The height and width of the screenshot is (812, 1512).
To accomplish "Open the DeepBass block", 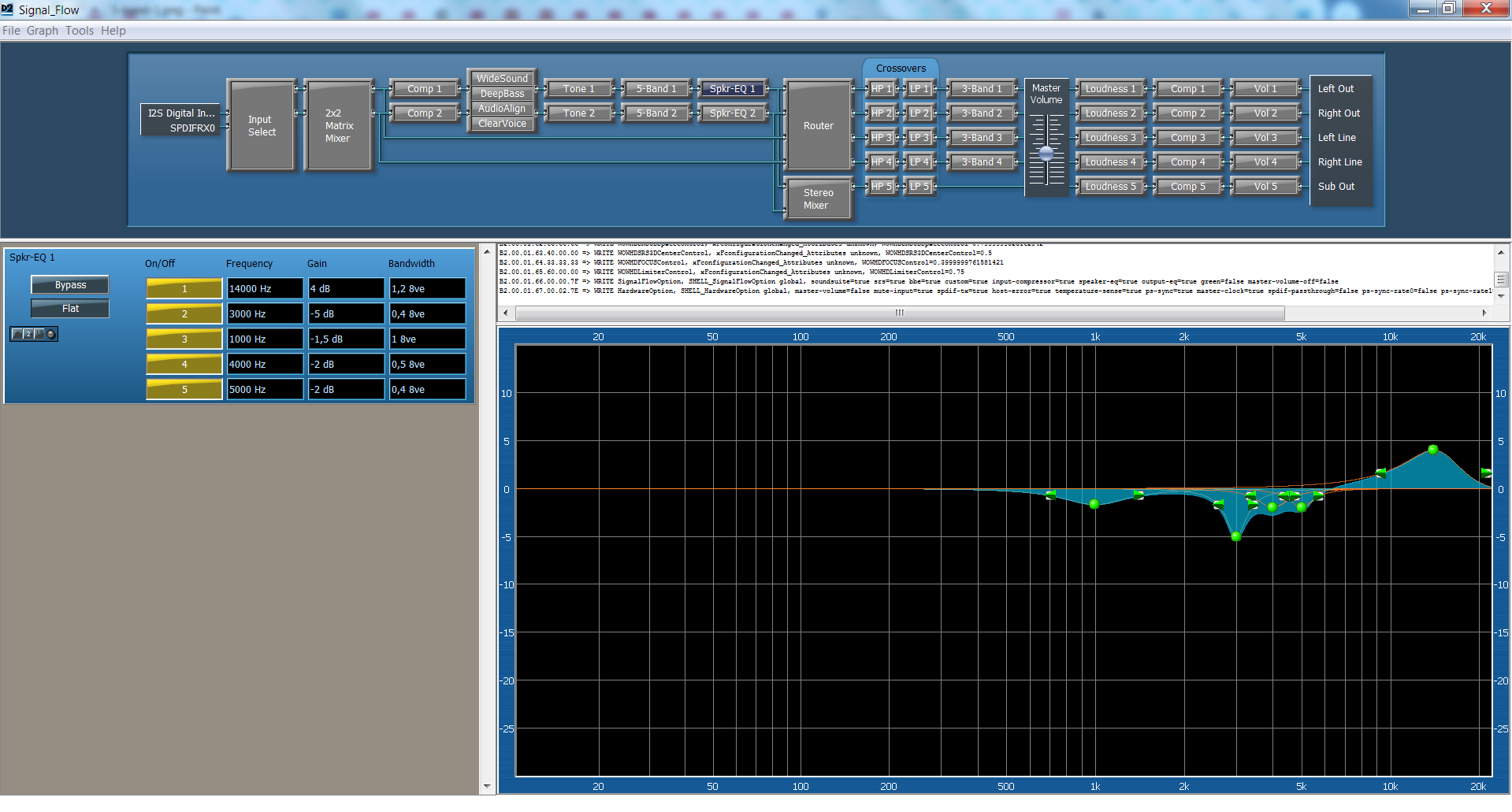I will click(502, 94).
